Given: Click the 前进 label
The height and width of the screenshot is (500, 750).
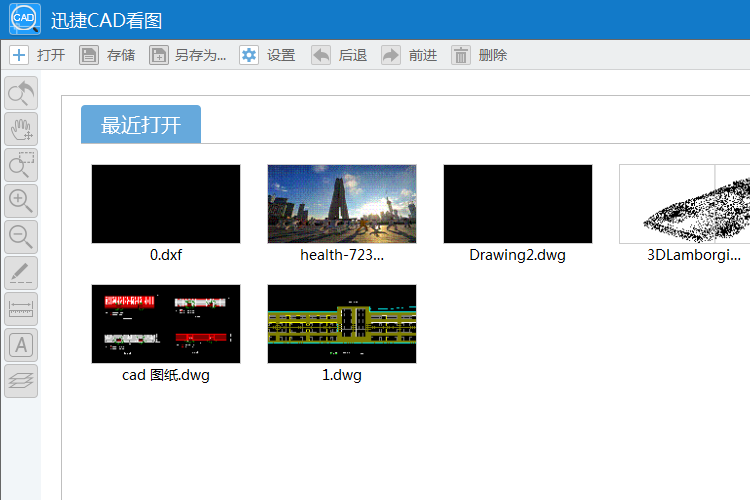Looking at the screenshot, I should point(423,55).
